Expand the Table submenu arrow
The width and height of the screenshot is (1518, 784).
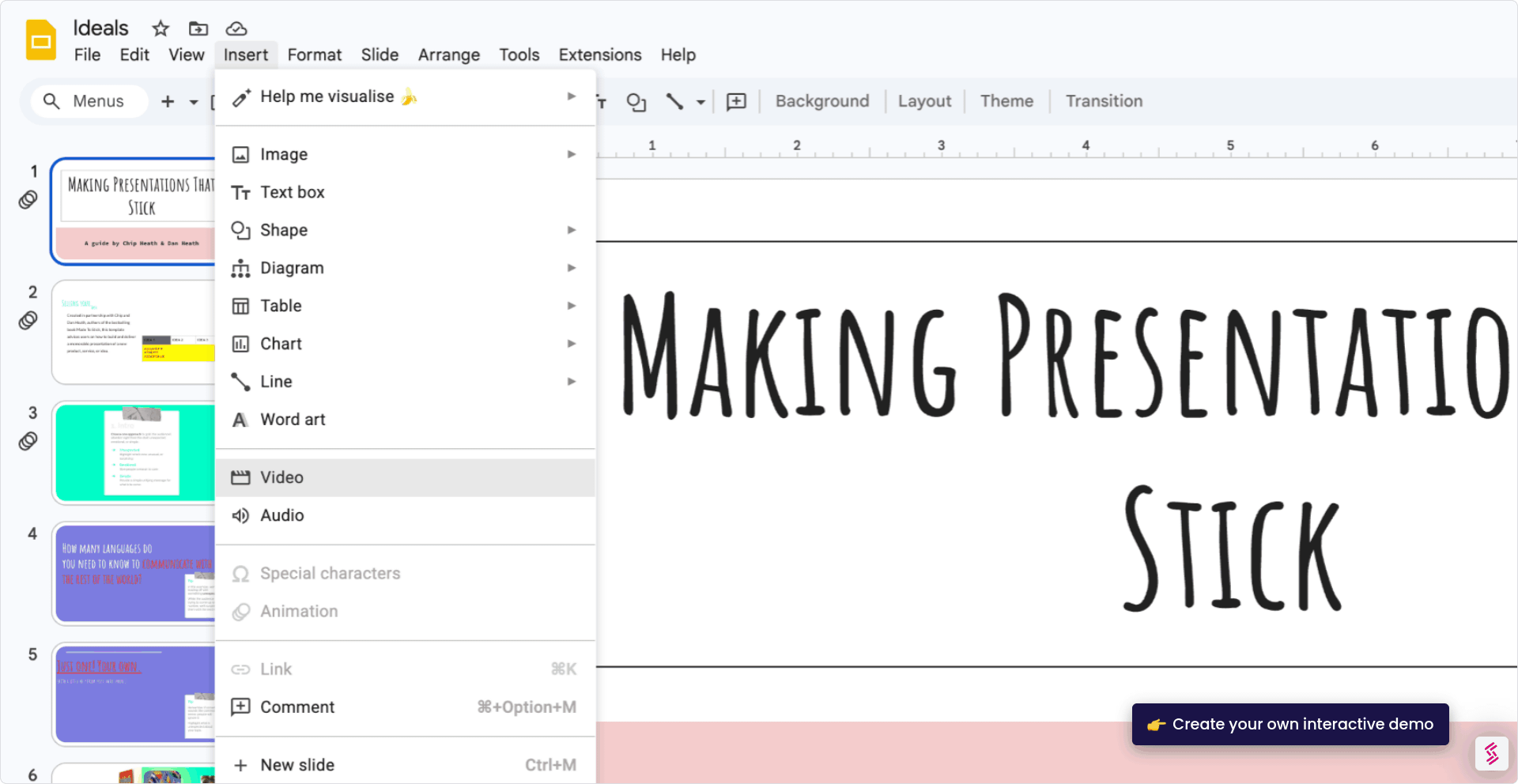click(x=572, y=306)
